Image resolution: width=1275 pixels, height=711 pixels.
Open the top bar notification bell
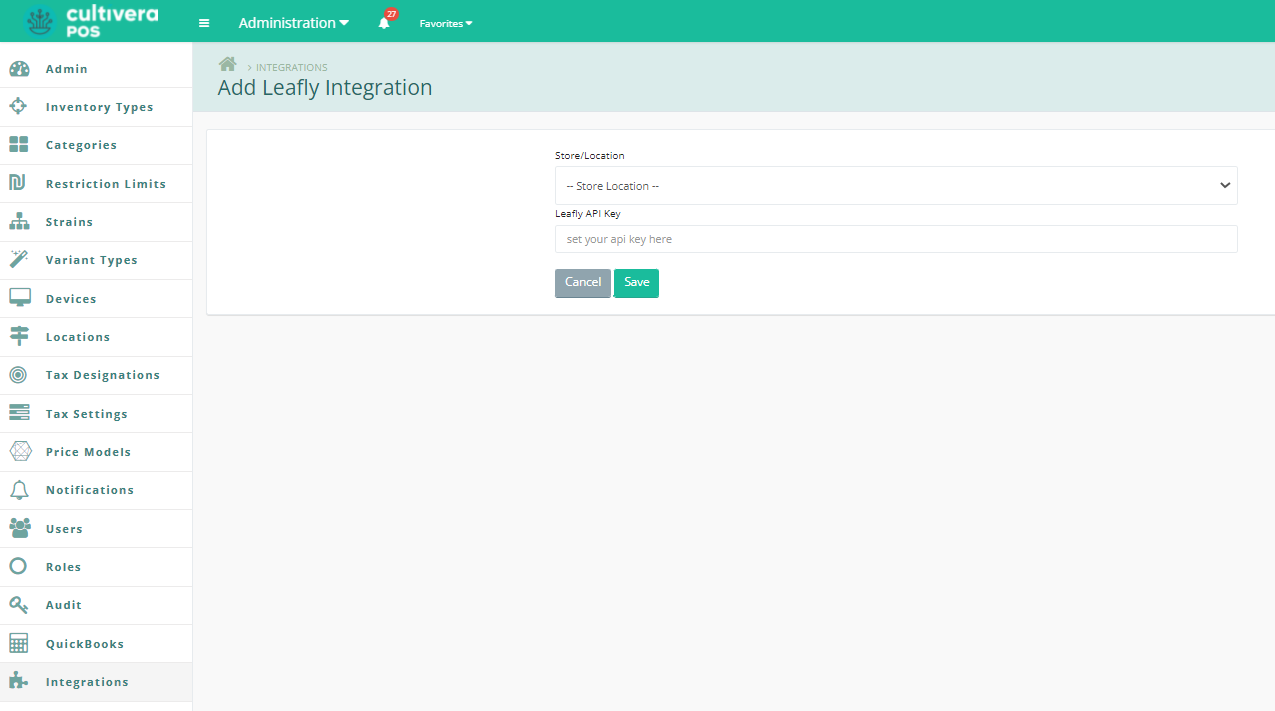pyautogui.click(x=384, y=23)
